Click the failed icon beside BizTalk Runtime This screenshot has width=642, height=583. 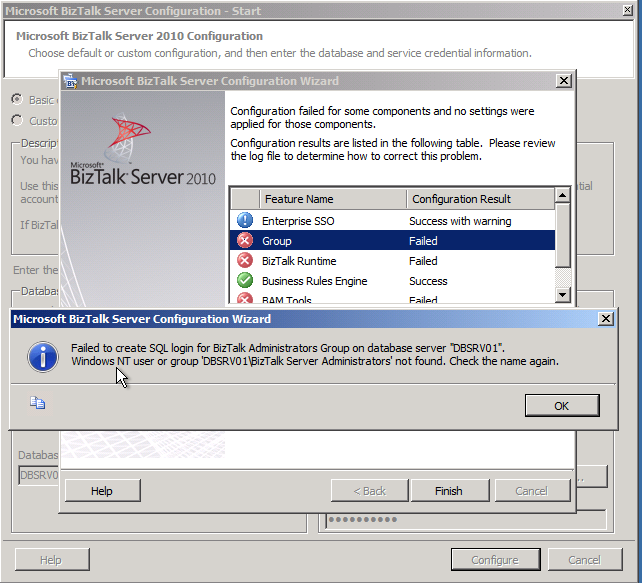pyautogui.click(x=245, y=260)
